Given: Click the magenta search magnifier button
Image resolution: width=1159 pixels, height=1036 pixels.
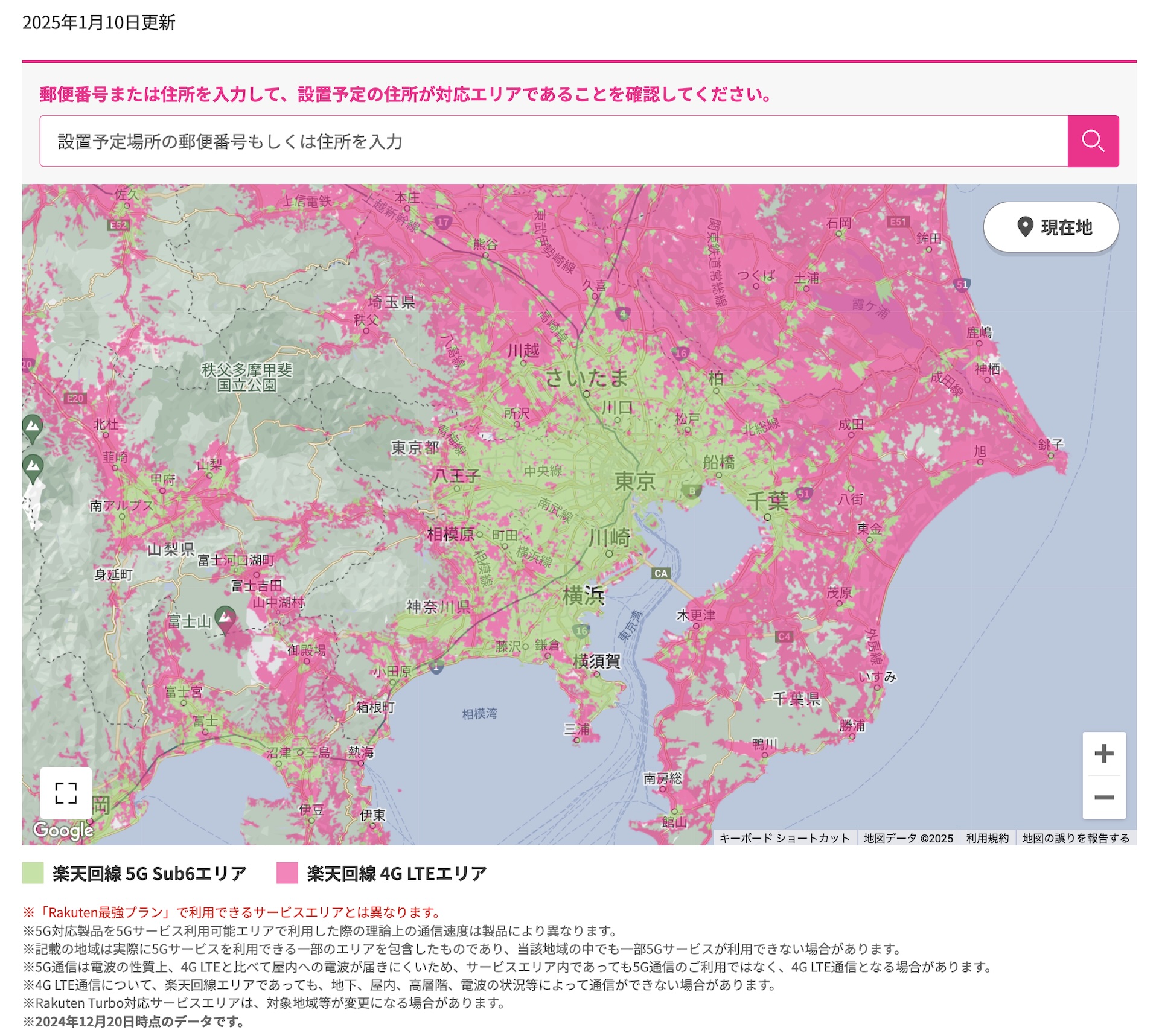Looking at the screenshot, I should pos(1093,141).
